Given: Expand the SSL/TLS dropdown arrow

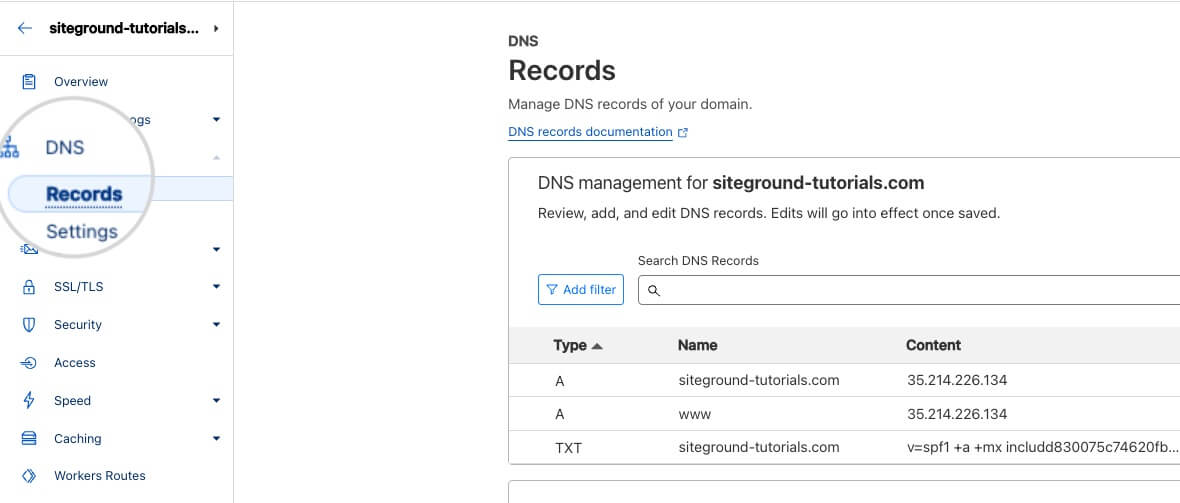Looking at the screenshot, I should click(216, 287).
